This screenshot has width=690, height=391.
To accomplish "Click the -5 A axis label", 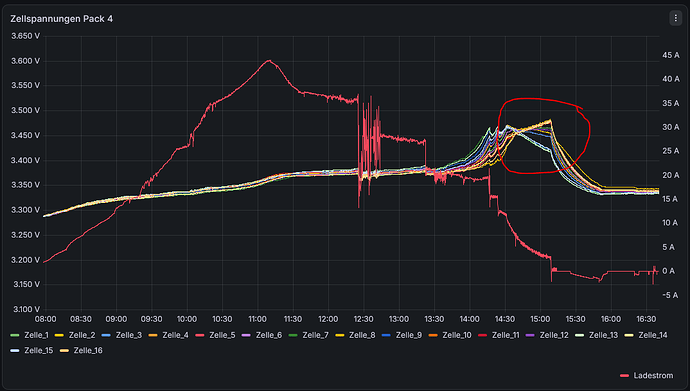I will click(x=671, y=295).
